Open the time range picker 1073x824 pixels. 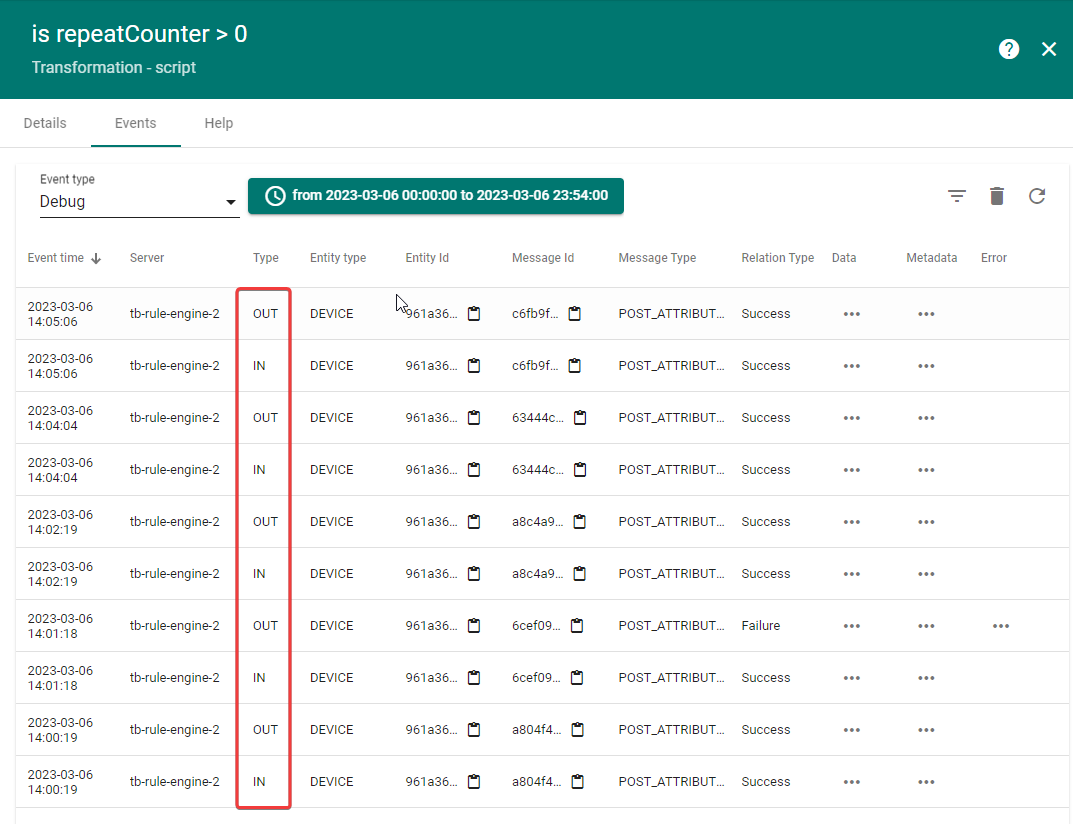click(436, 196)
